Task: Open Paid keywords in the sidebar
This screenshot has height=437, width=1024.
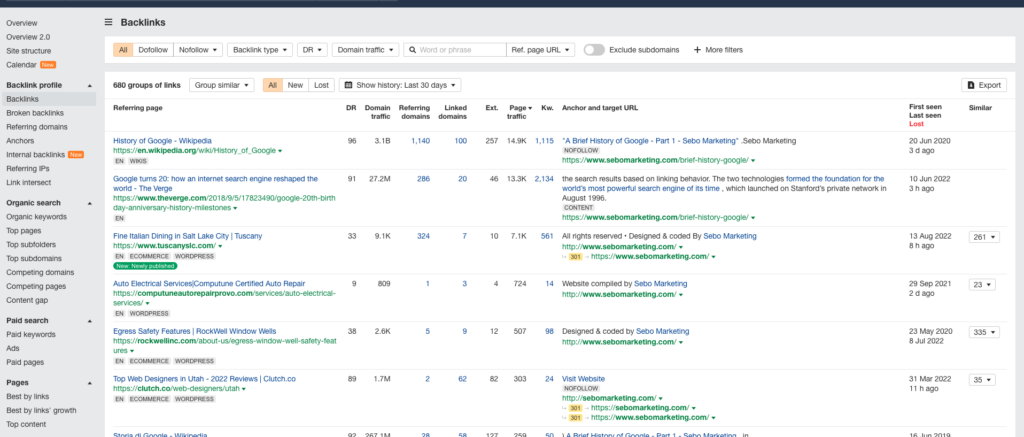Action: pyautogui.click(x=31, y=334)
